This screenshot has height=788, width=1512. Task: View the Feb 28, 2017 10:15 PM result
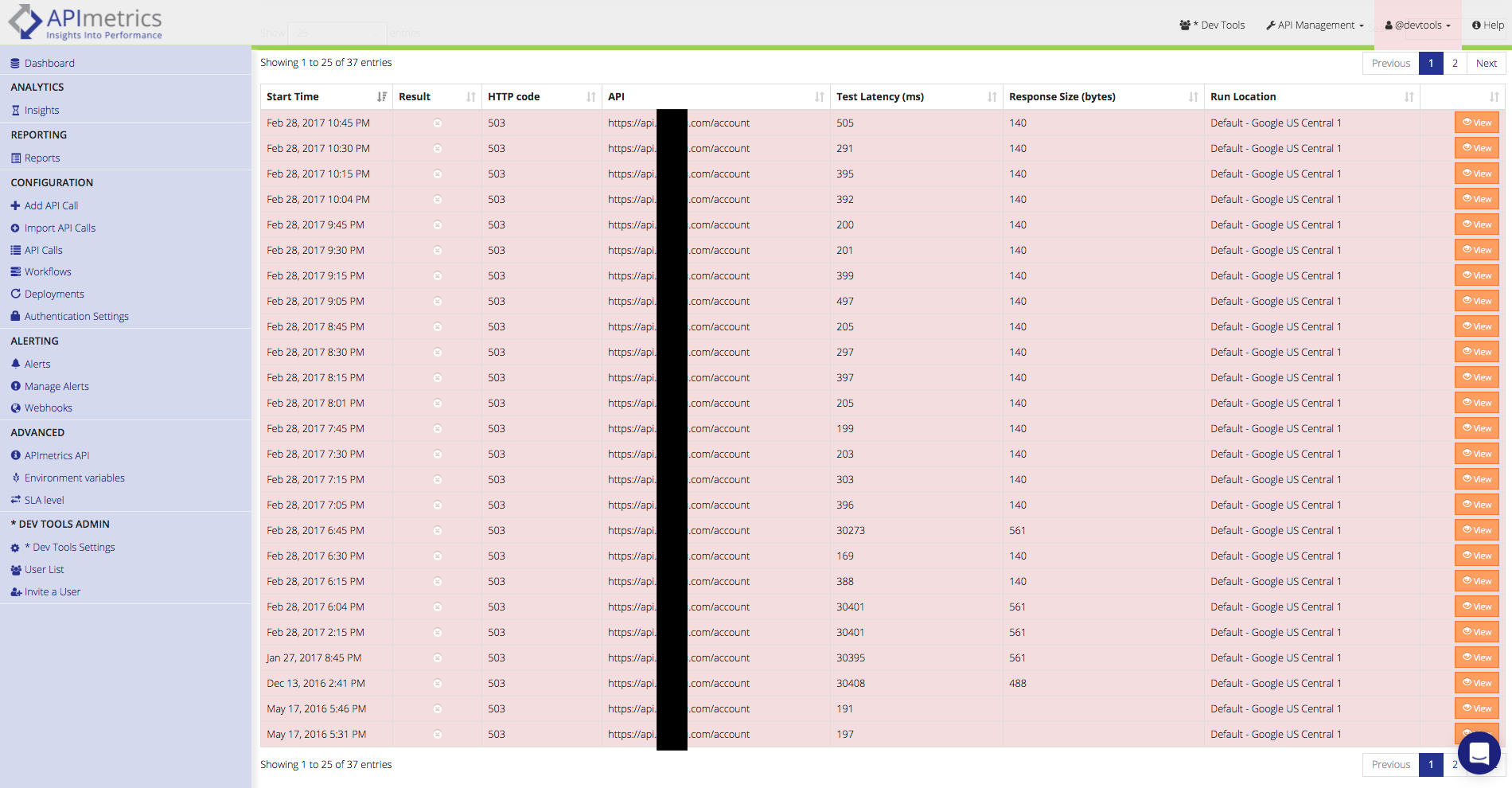tap(1477, 174)
